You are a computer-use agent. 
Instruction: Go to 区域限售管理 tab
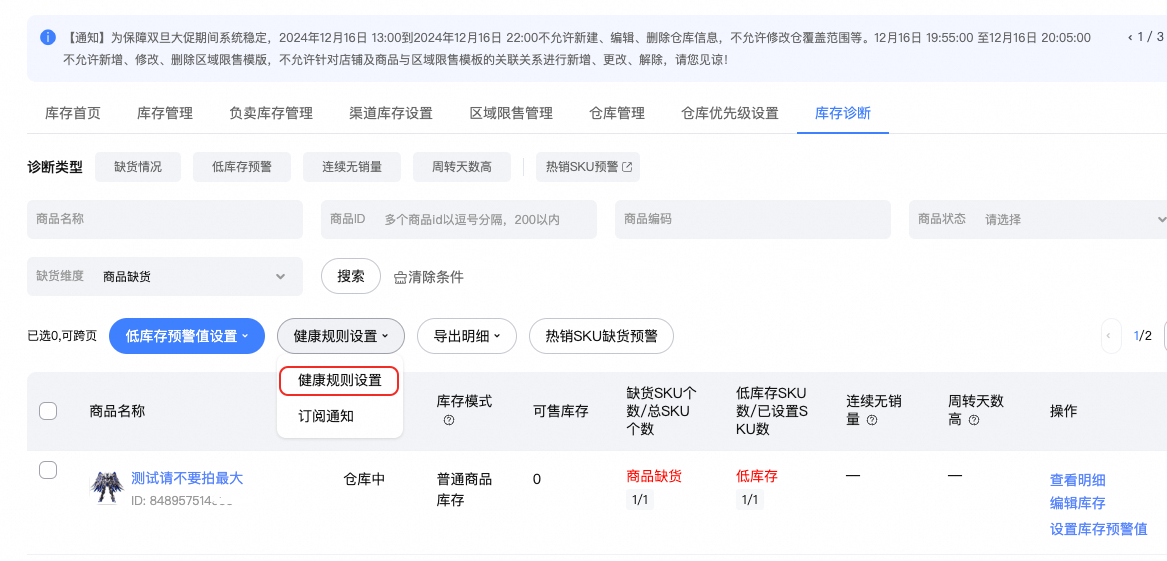click(x=511, y=113)
